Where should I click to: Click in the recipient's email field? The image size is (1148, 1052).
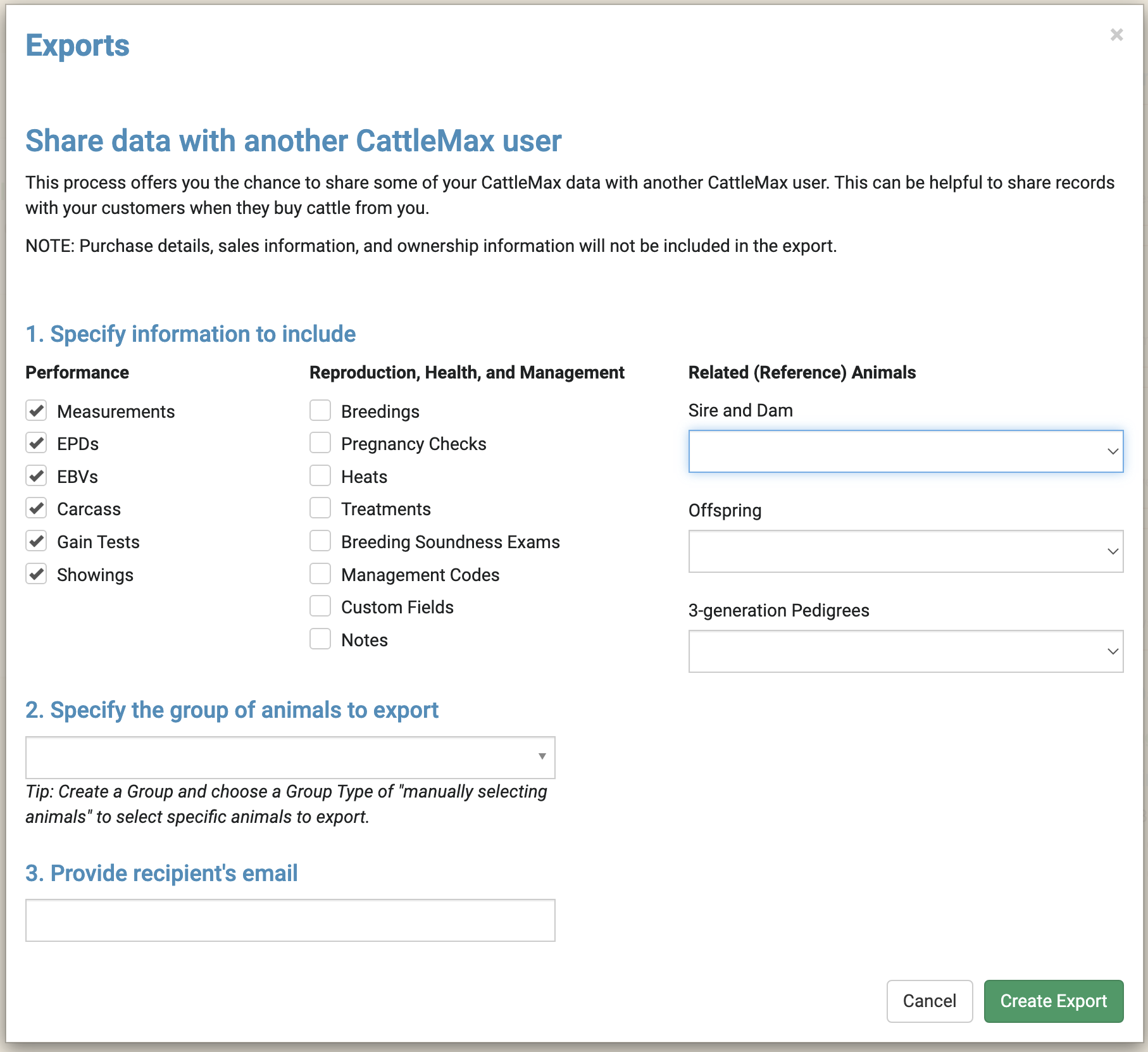(x=289, y=920)
